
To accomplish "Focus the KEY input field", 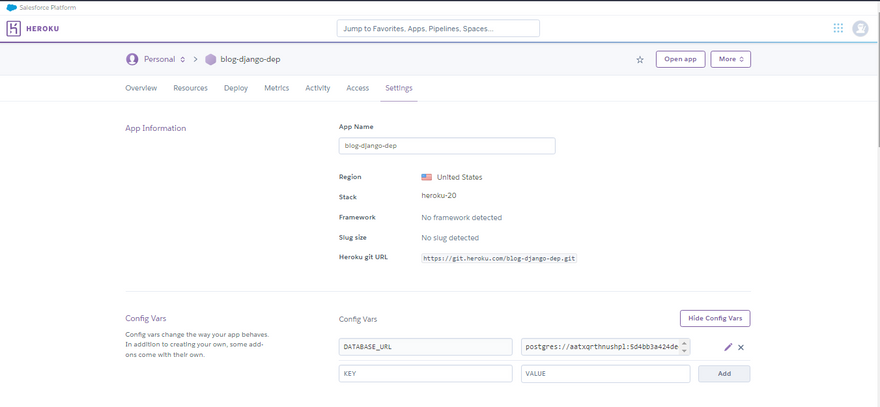I will 425,373.
